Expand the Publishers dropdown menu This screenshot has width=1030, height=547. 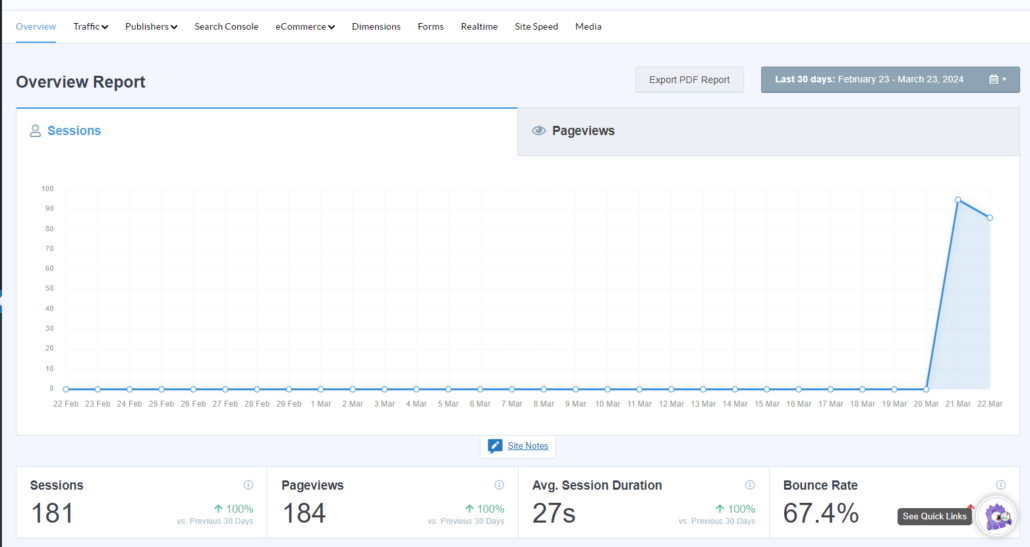pos(151,26)
